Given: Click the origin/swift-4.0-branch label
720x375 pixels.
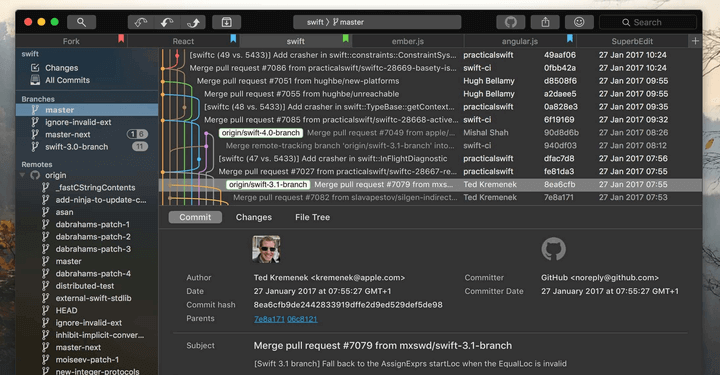Looking at the screenshot, I should [x=261, y=133].
